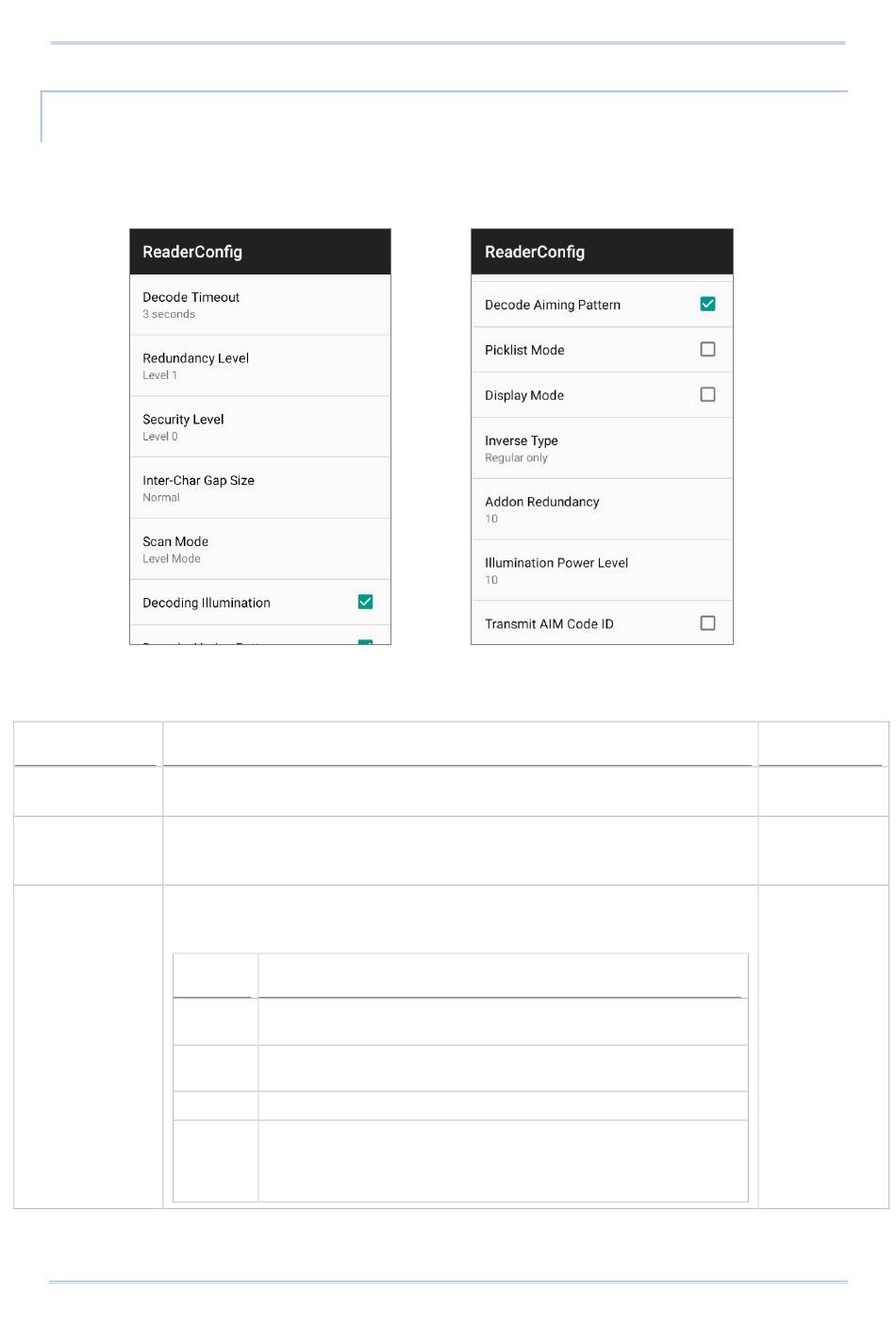Select the Inter-Char Gap Size option

[259, 488]
